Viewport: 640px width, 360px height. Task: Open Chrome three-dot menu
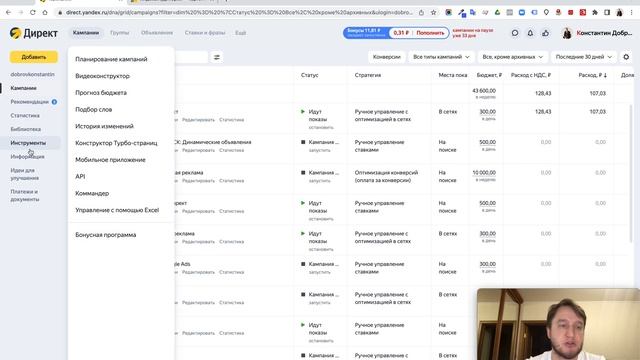click(x=632, y=13)
